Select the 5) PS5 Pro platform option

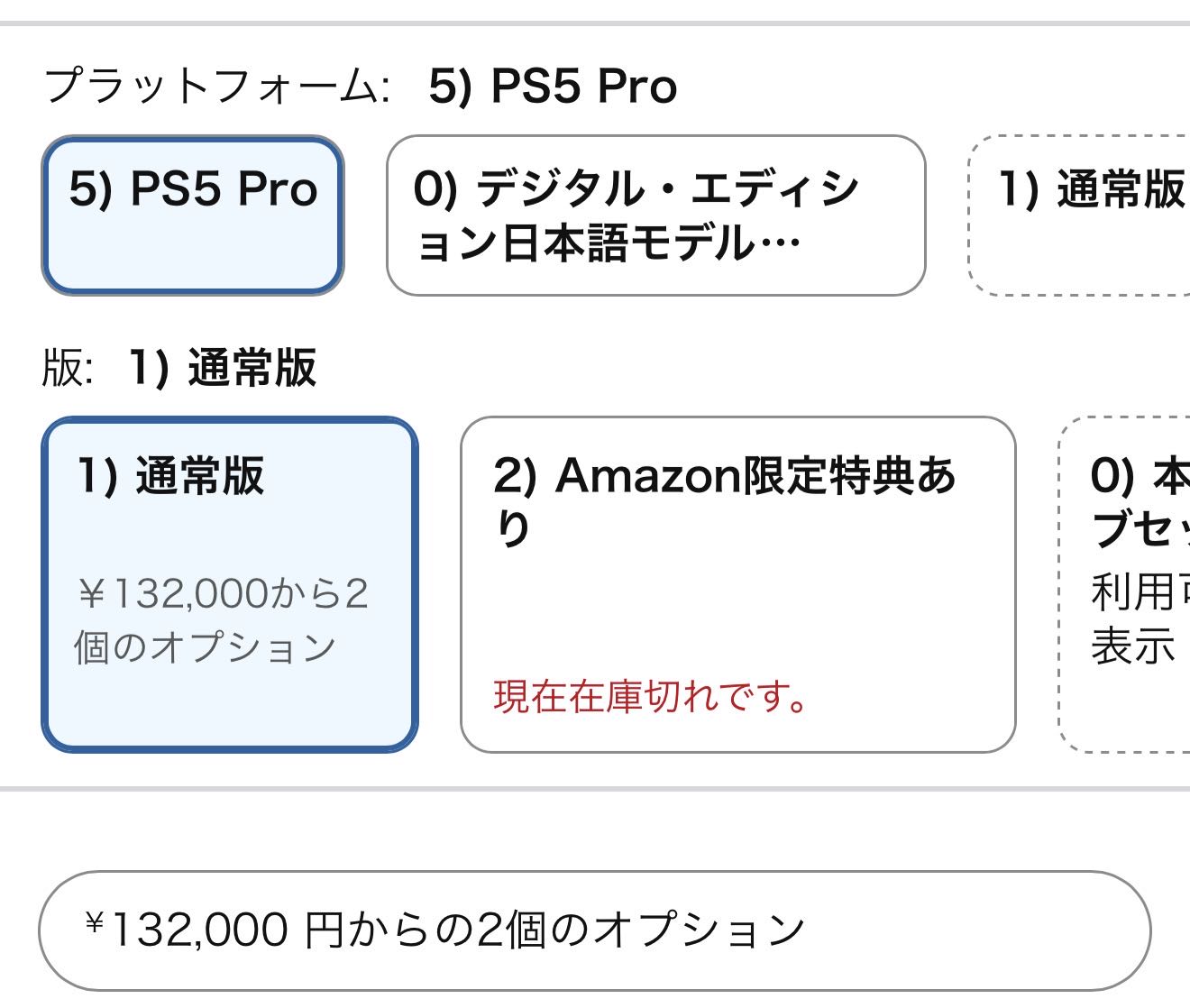193,215
